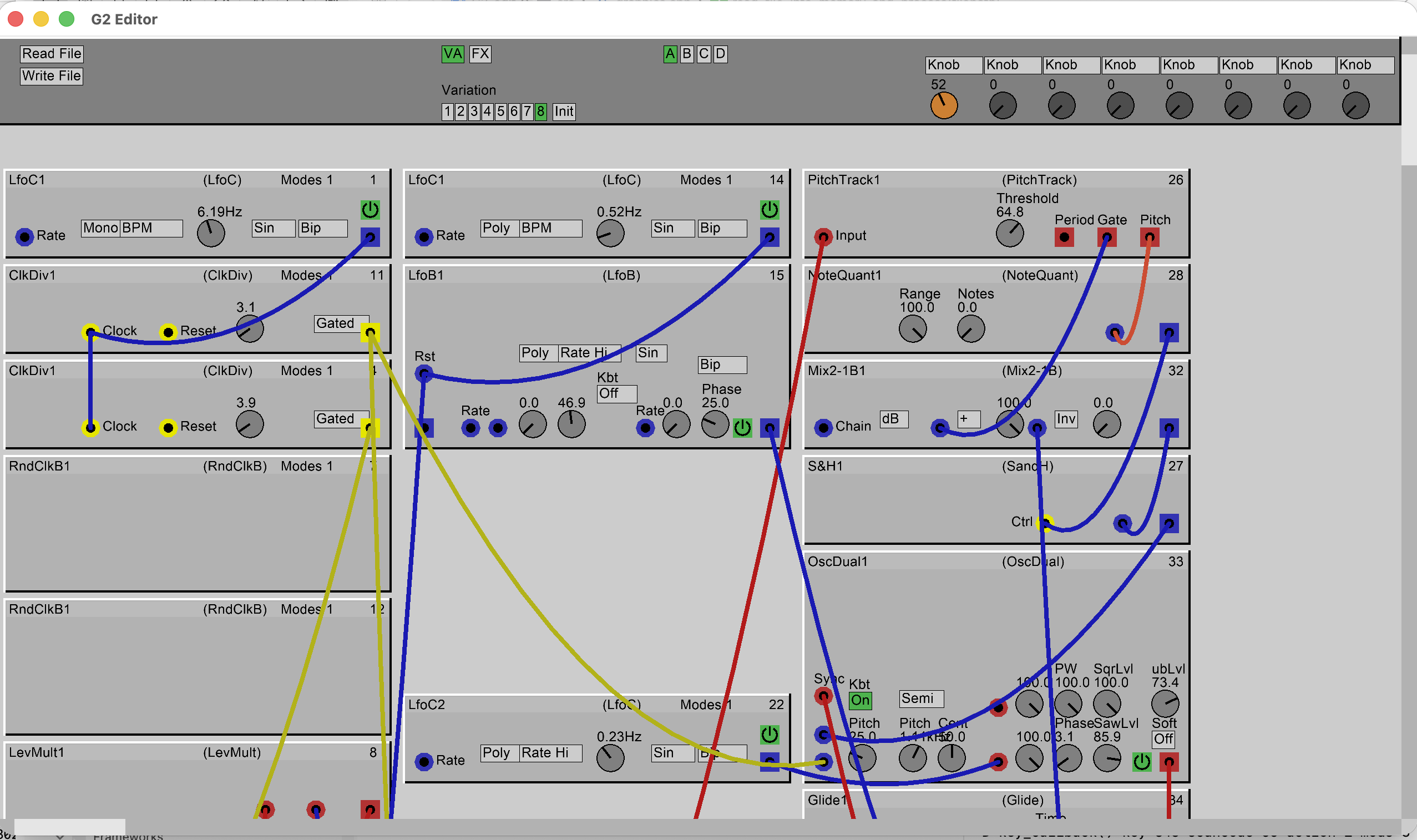Open Mono mode selector on LfoC1

tap(100, 228)
